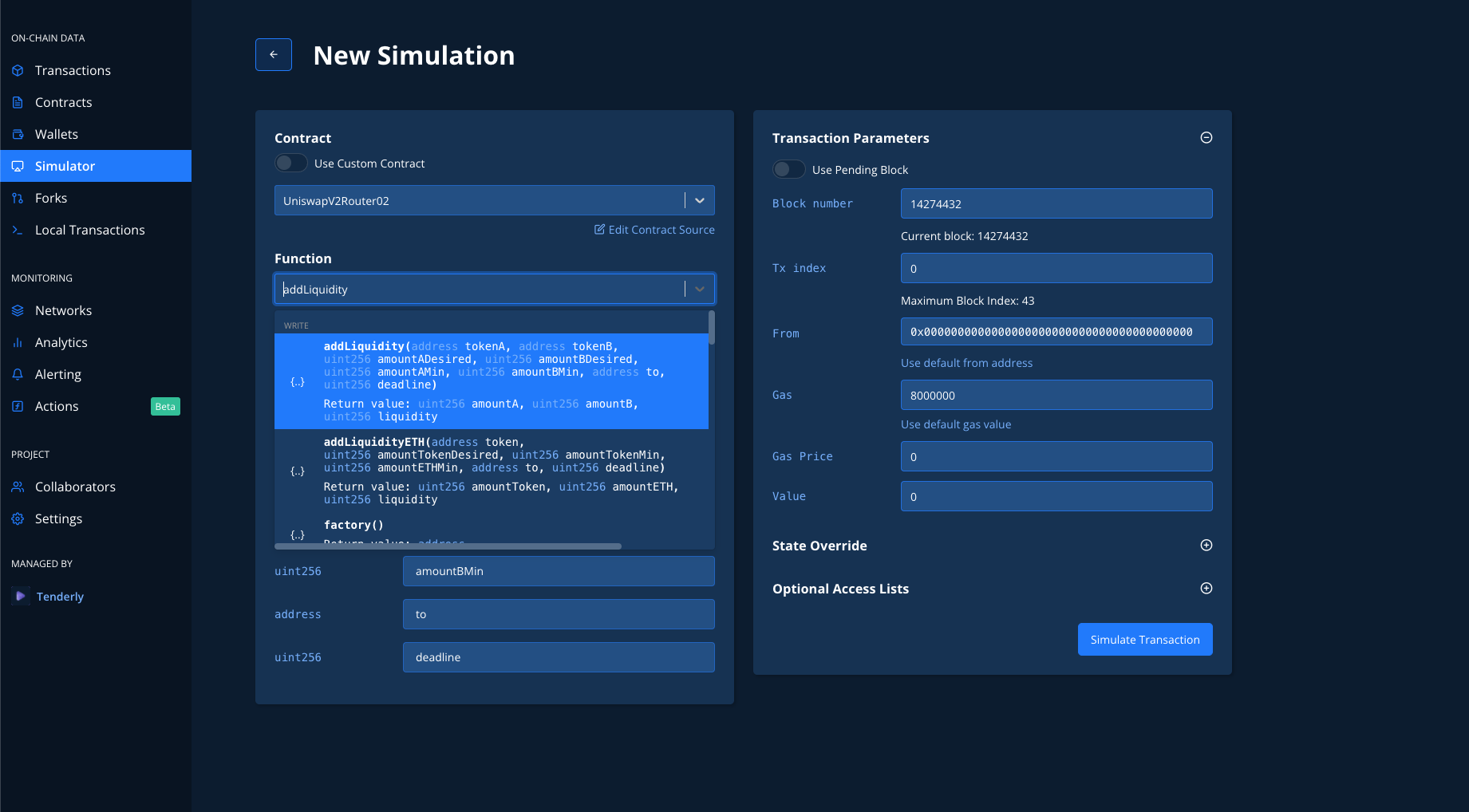Image resolution: width=1469 pixels, height=812 pixels.
Task: Click the Local Transactions terminal icon
Action: pos(18,230)
